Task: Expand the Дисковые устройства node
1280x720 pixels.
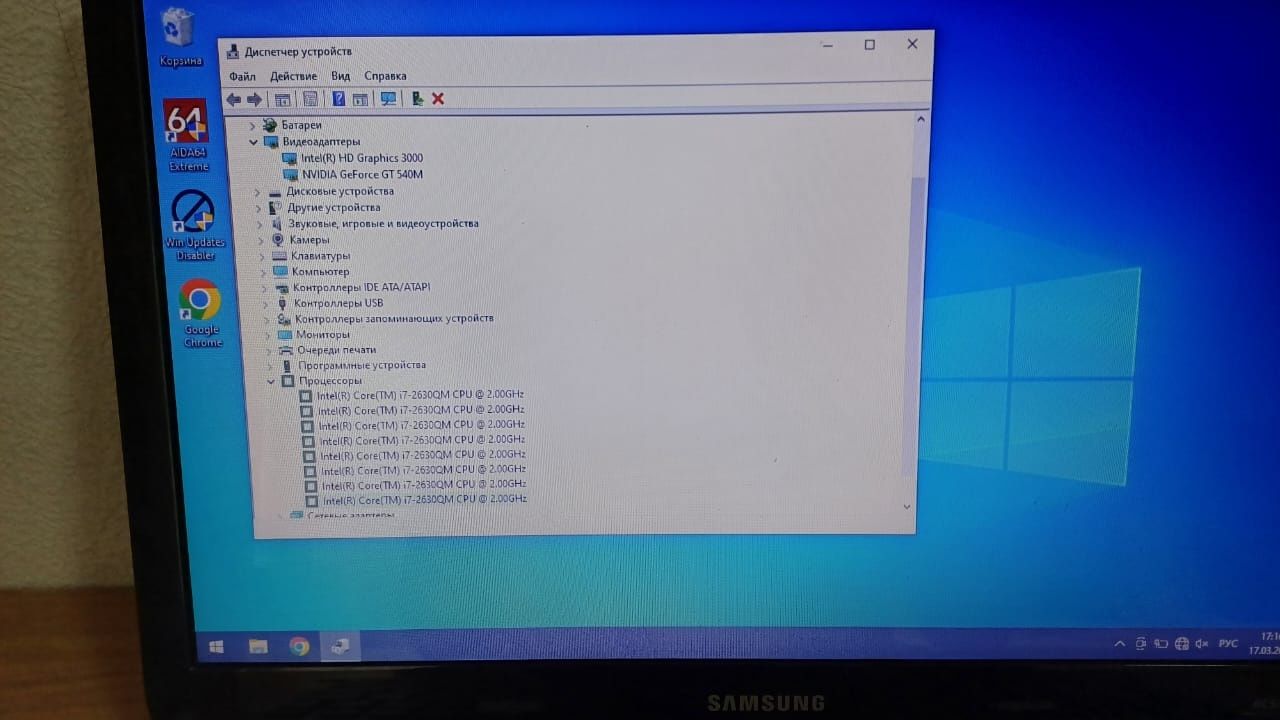Action: click(257, 192)
